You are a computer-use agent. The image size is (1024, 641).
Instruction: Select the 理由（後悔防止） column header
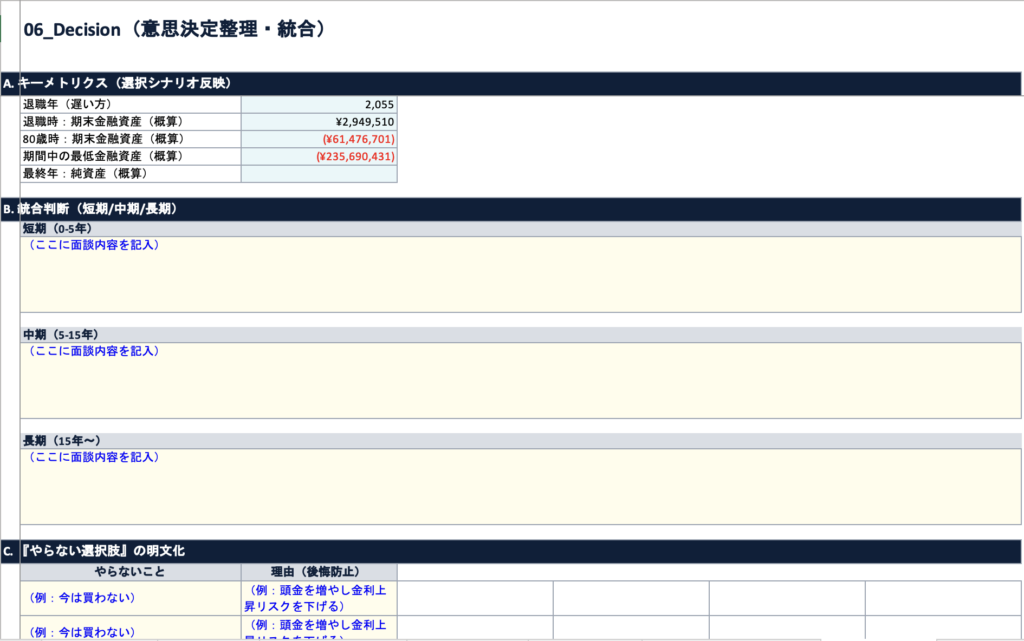[319, 572]
